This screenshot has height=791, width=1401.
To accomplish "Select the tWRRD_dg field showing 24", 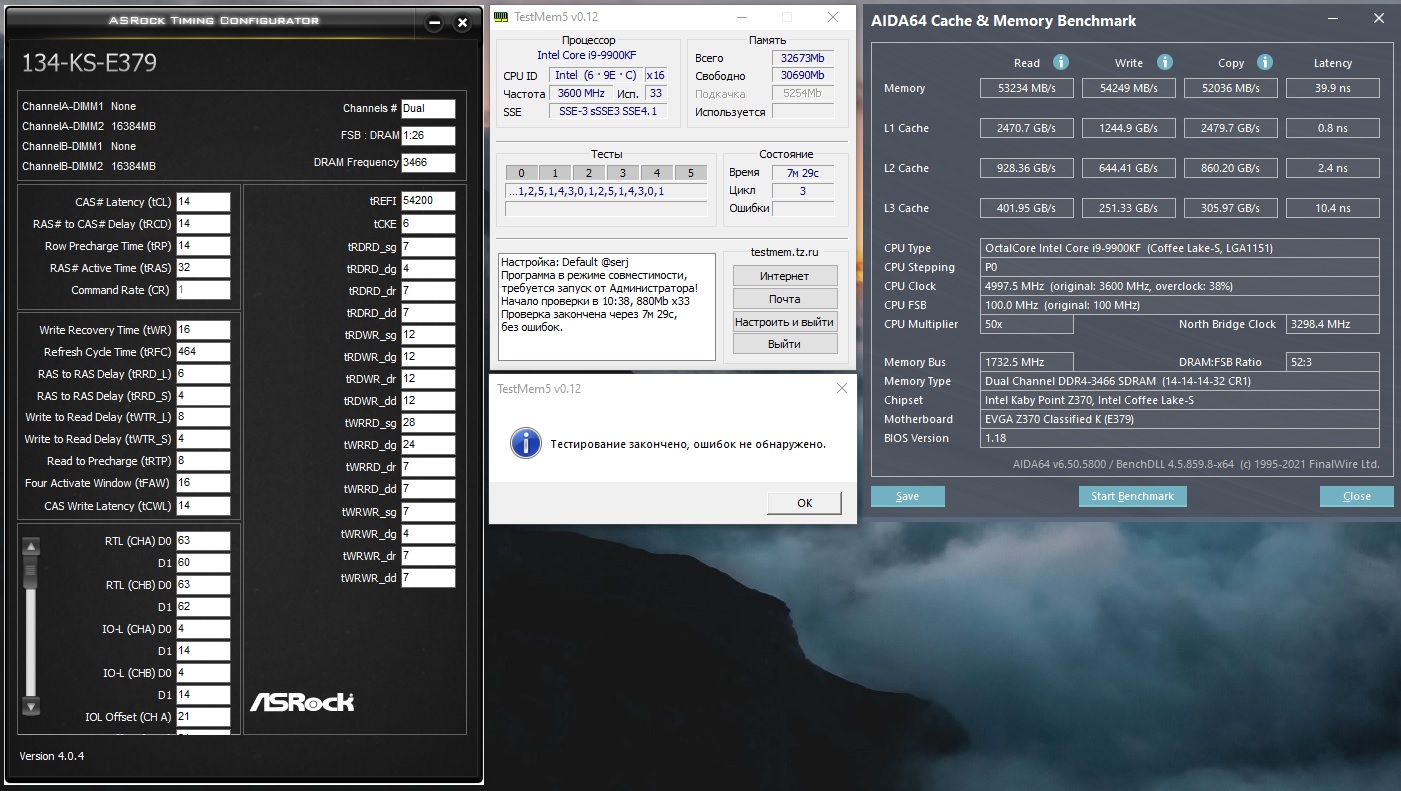I will click(428, 445).
